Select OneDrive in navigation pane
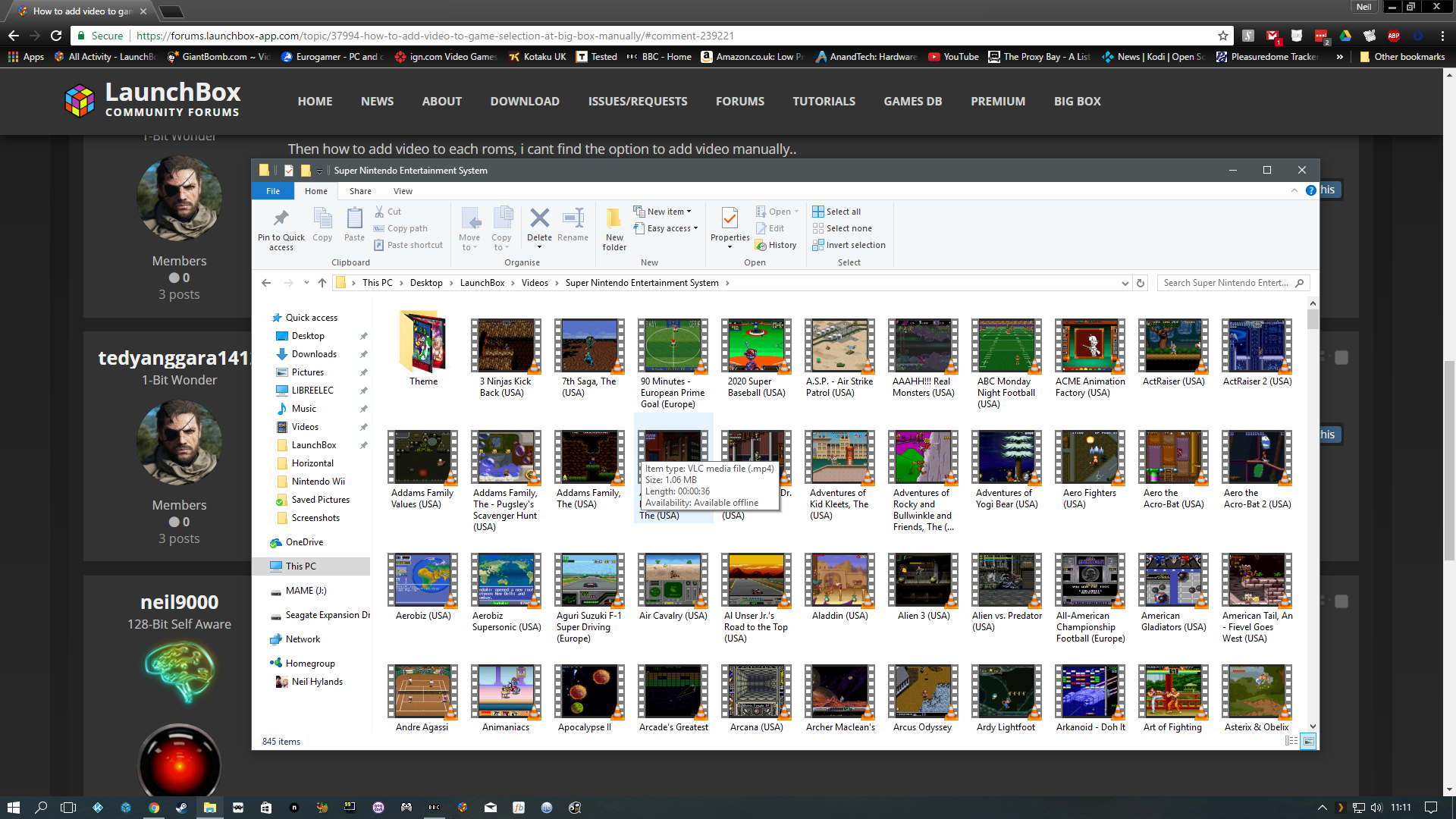 [304, 542]
